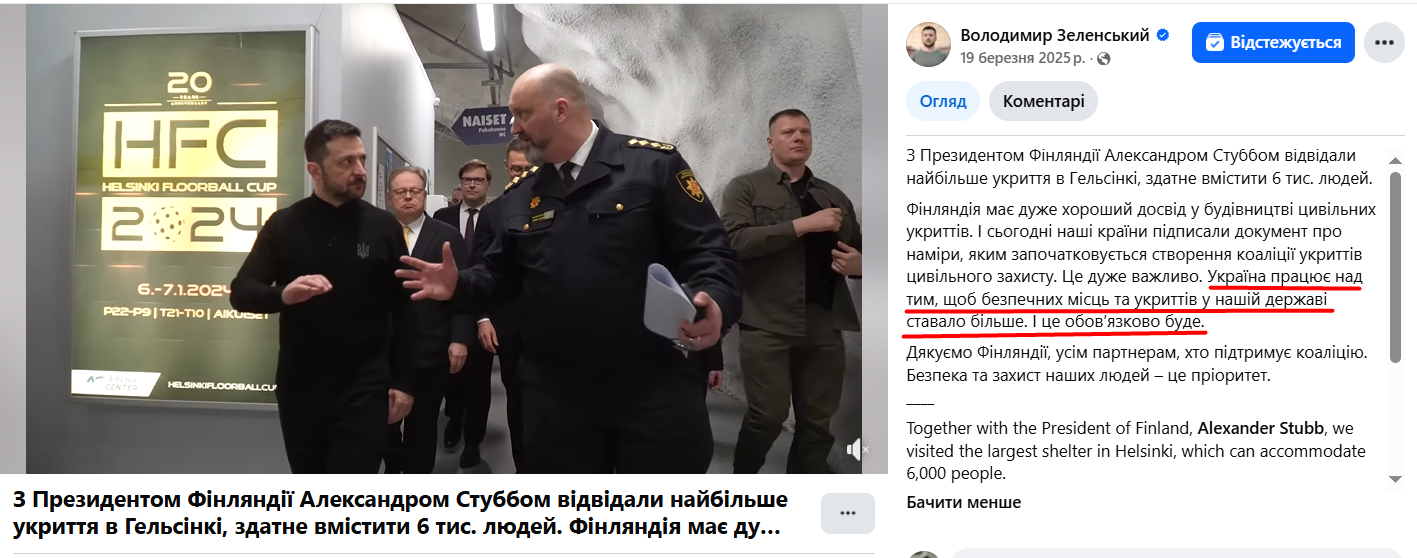Click the video to toggle playback
1417x558 pixels.
(x=443, y=238)
